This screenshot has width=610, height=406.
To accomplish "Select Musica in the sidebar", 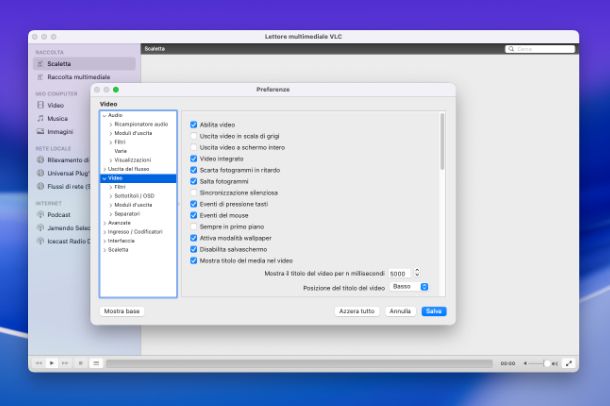I will [57, 119].
